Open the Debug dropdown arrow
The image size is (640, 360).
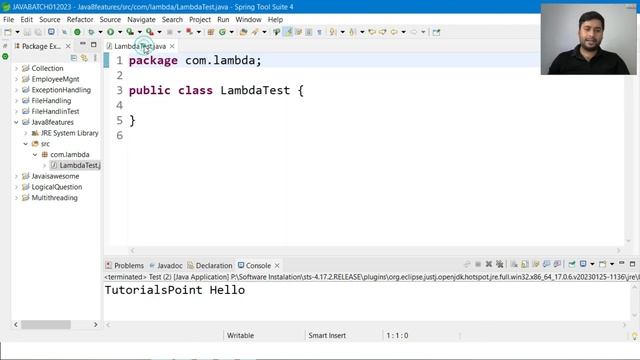pos(100,32)
